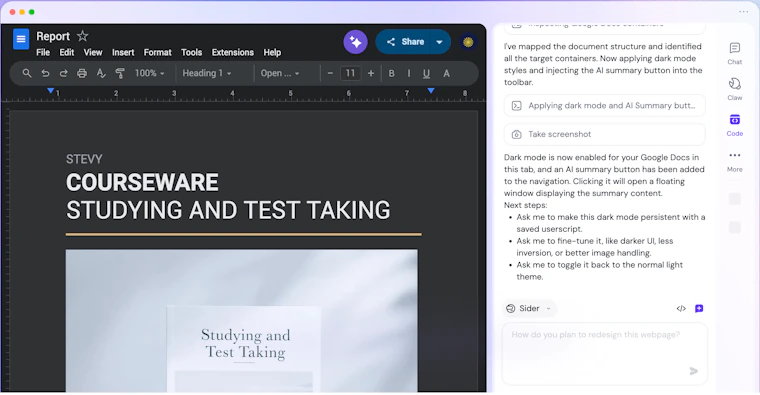Click the code brackets icon above input
This screenshot has width=760, height=395.
click(681, 308)
